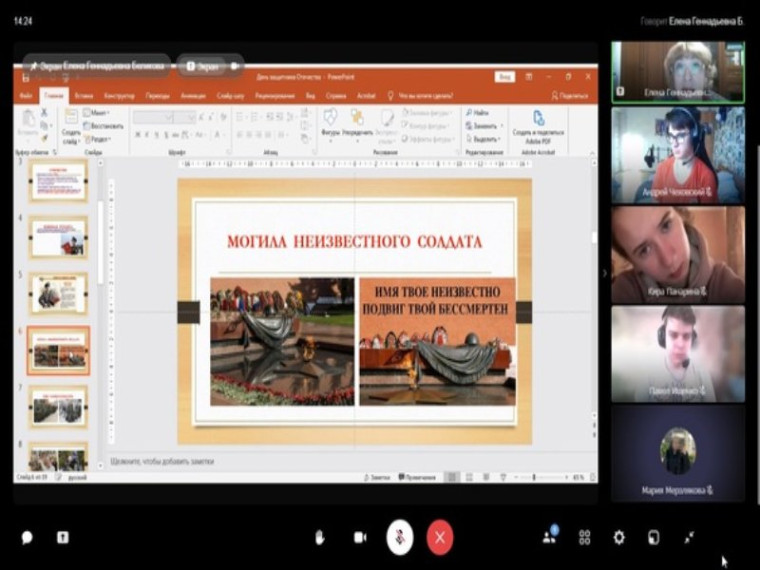Open conference settings gear
The width and height of the screenshot is (760, 570).
coord(619,537)
